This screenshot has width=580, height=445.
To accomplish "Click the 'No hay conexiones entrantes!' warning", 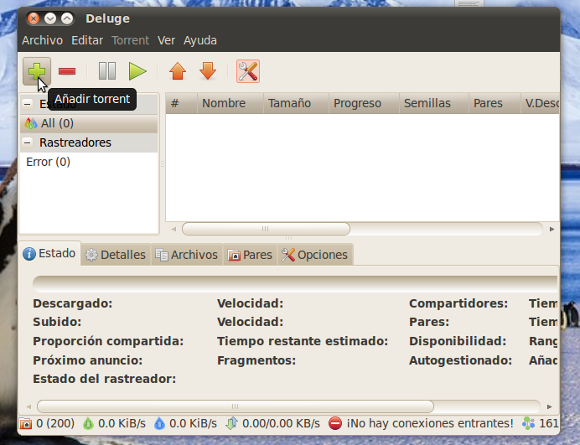I will pyautogui.click(x=421, y=423).
